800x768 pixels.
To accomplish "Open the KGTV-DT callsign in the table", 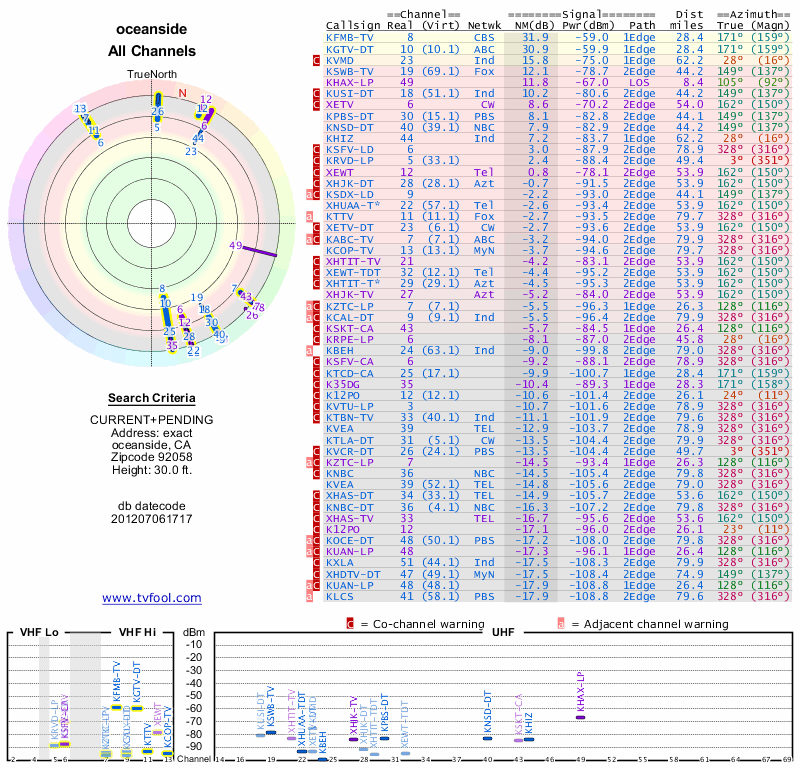I will pos(350,48).
